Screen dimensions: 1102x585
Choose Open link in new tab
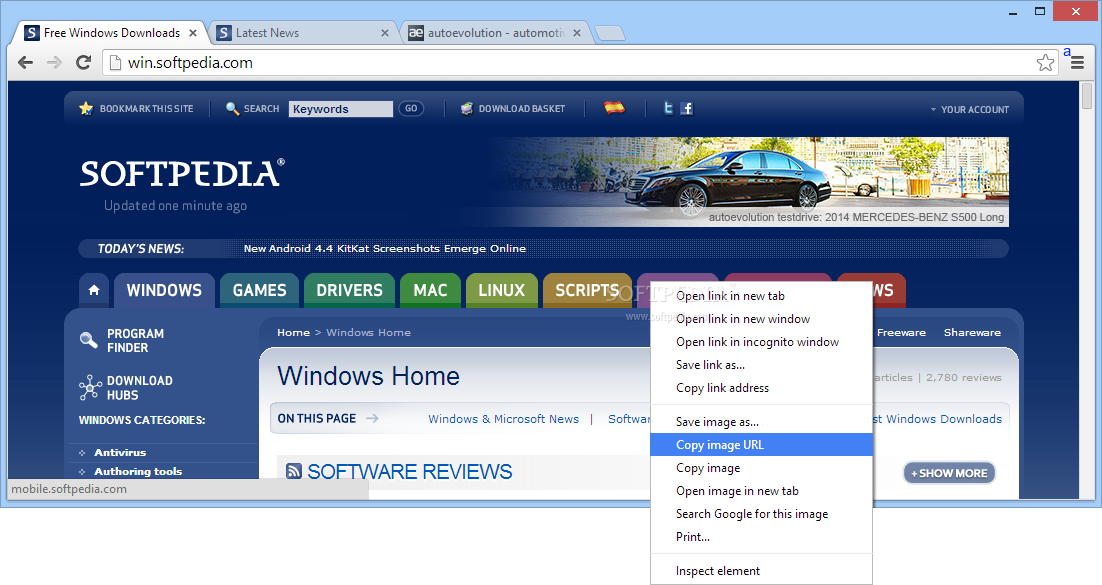(761, 296)
